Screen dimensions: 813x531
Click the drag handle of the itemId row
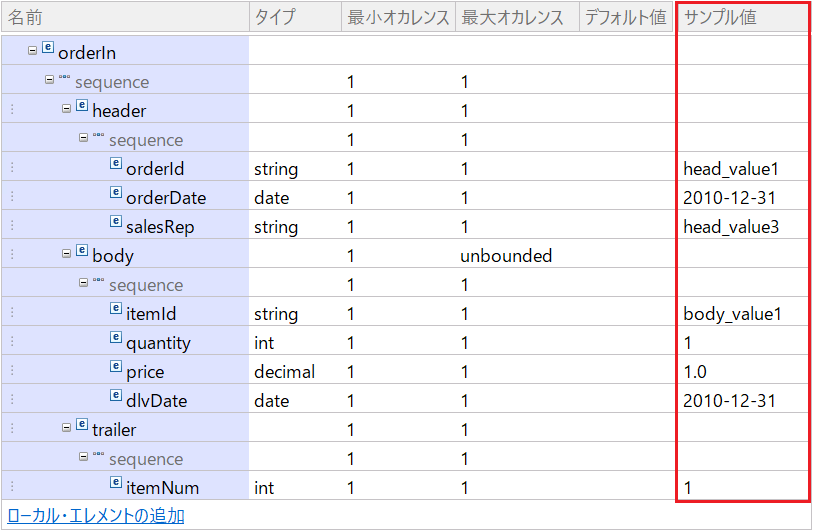[x=12, y=312]
